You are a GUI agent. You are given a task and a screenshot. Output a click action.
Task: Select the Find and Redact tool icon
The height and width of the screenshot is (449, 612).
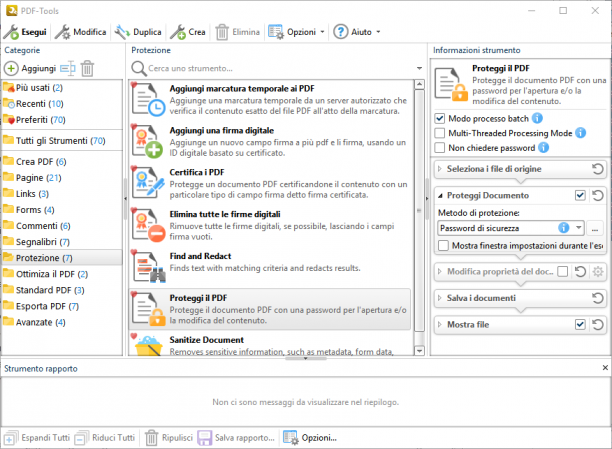point(148,267)
